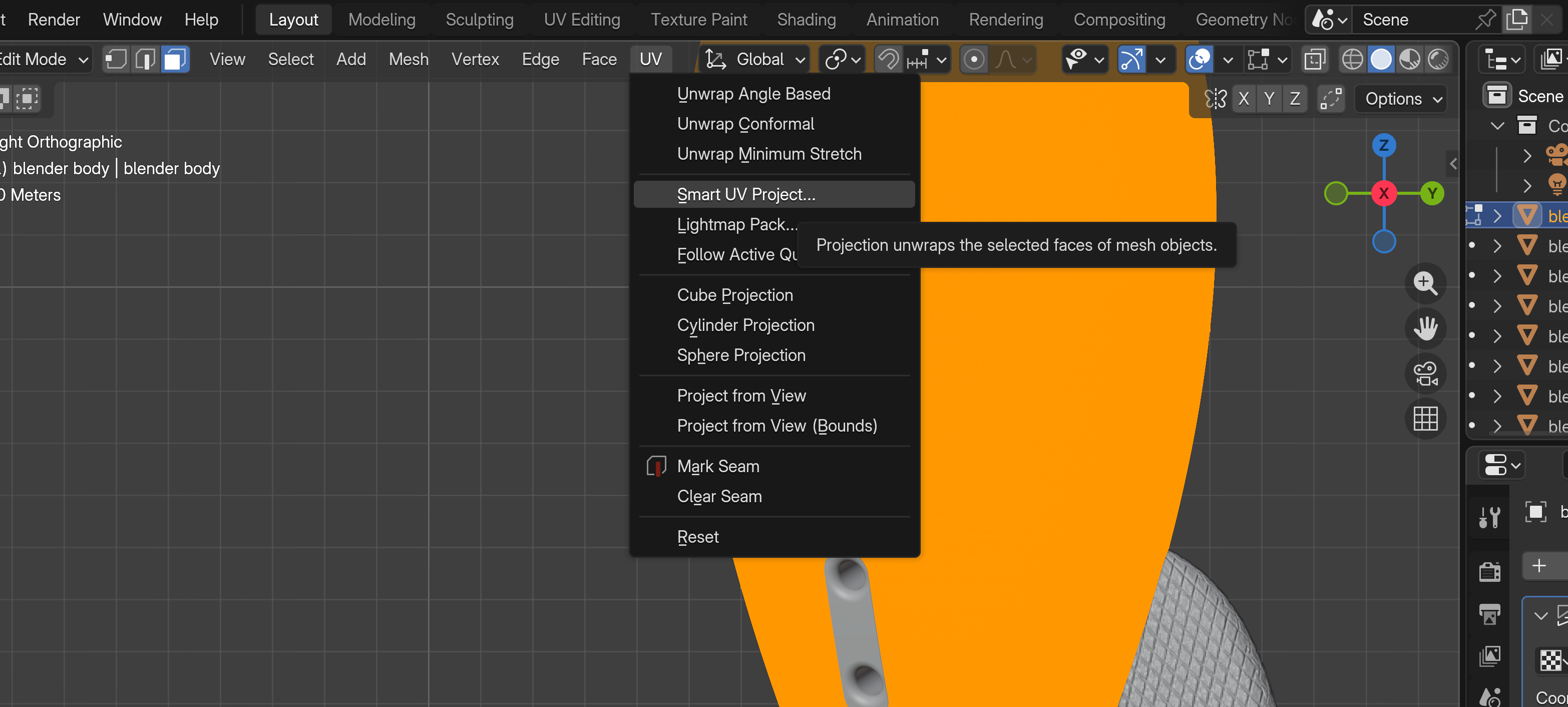The height and width of the screenshot is (707, 1568).
Task: Toggle snapping magnet icon
Action: coord(888,60)
